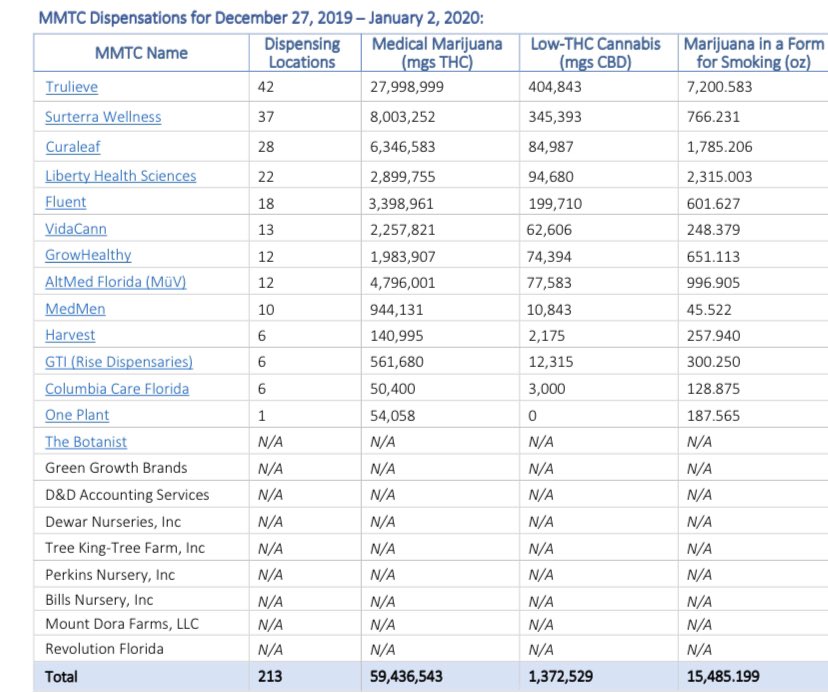The image size is (828, 693).
Task: Select Dewar Nurseries, Inc row name
Action: pos(113,522)
